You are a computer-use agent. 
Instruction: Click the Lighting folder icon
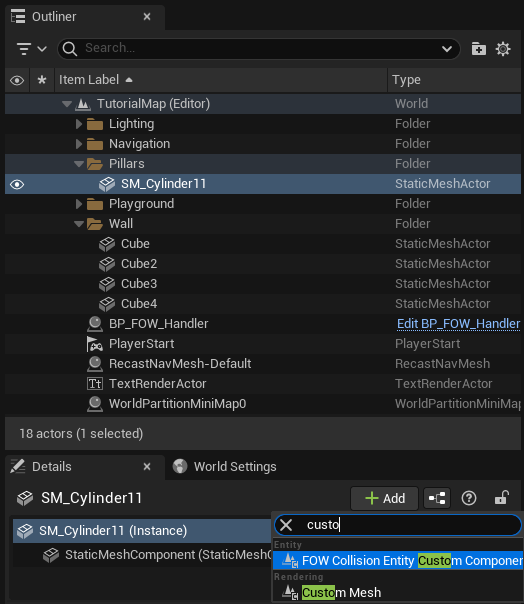(95, 124)
